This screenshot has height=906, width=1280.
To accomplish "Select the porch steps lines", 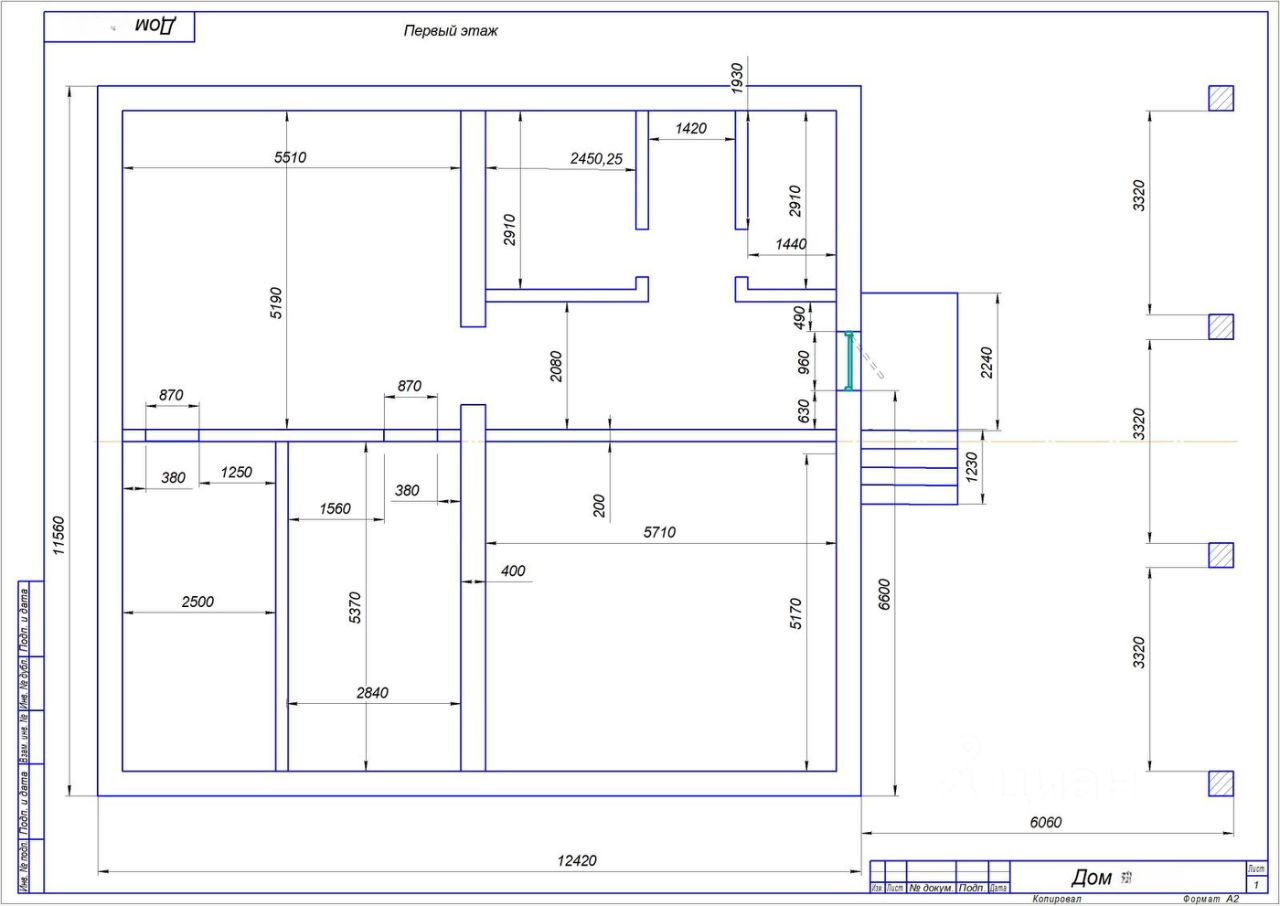I will (x=909, y=467).
